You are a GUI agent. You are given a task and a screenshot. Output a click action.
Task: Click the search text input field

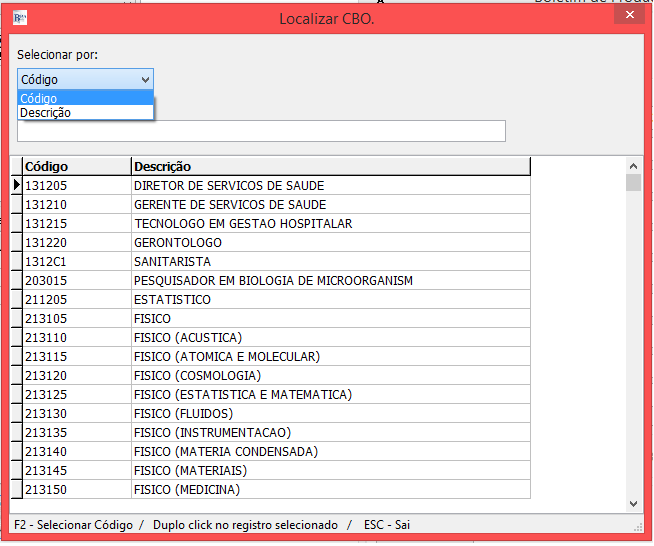[261, 131]
